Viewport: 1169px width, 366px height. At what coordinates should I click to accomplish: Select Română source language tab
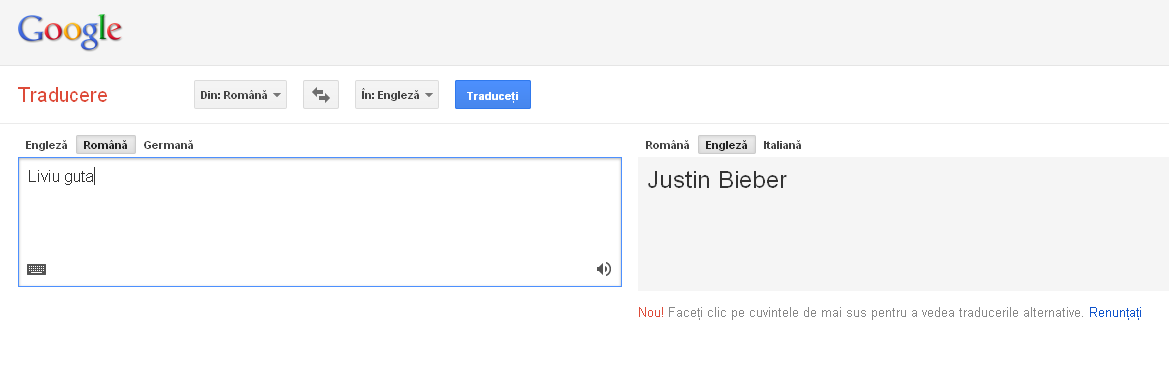point(106,145)
